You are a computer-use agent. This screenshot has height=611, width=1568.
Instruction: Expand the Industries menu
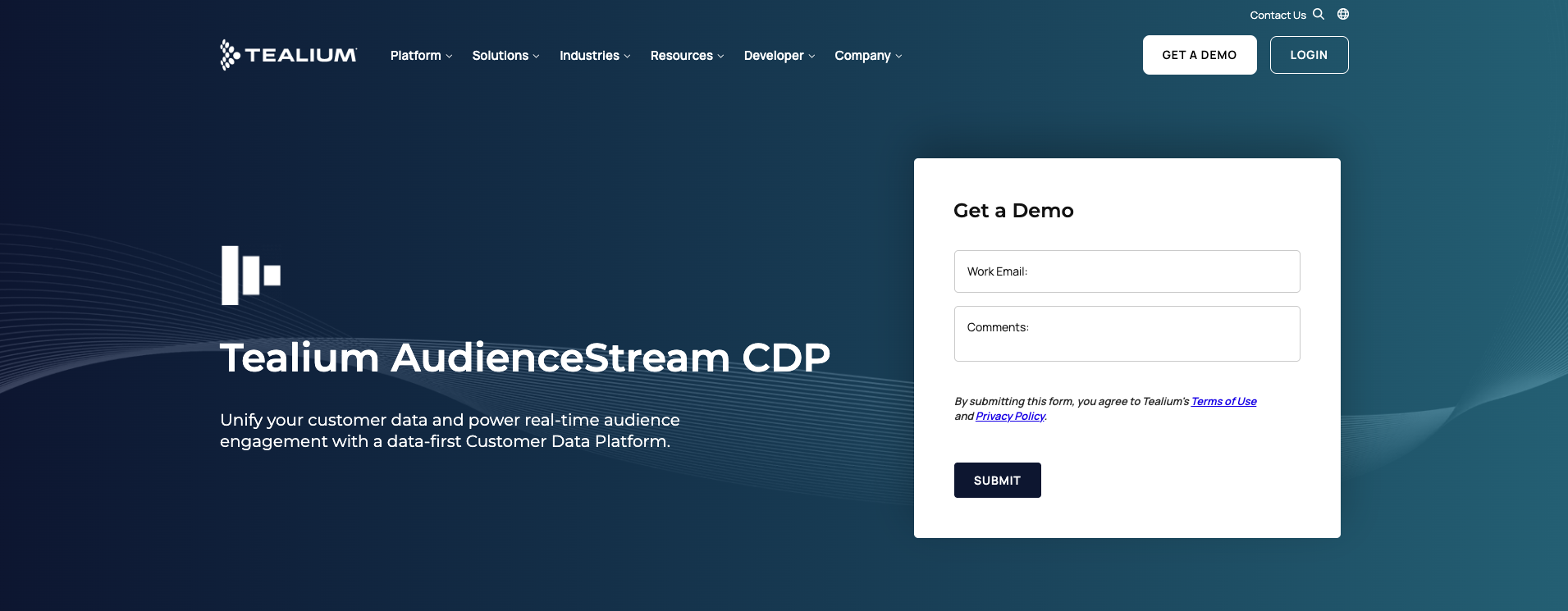tap(595, 56)
